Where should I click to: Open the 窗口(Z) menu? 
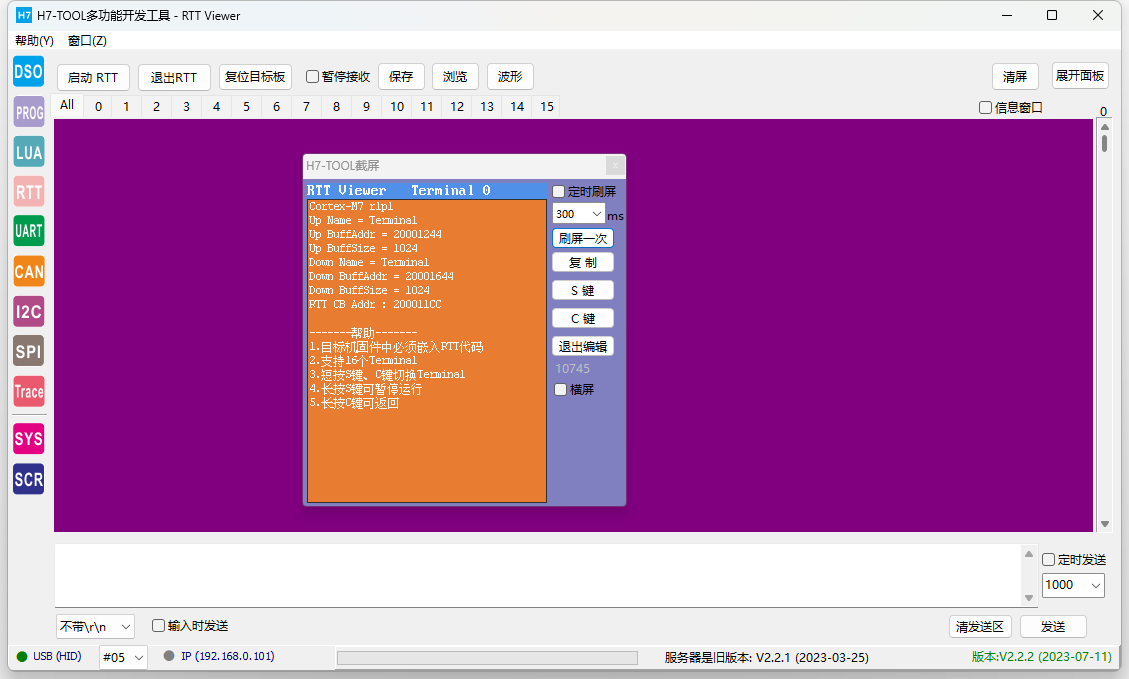tap(87, 40)
